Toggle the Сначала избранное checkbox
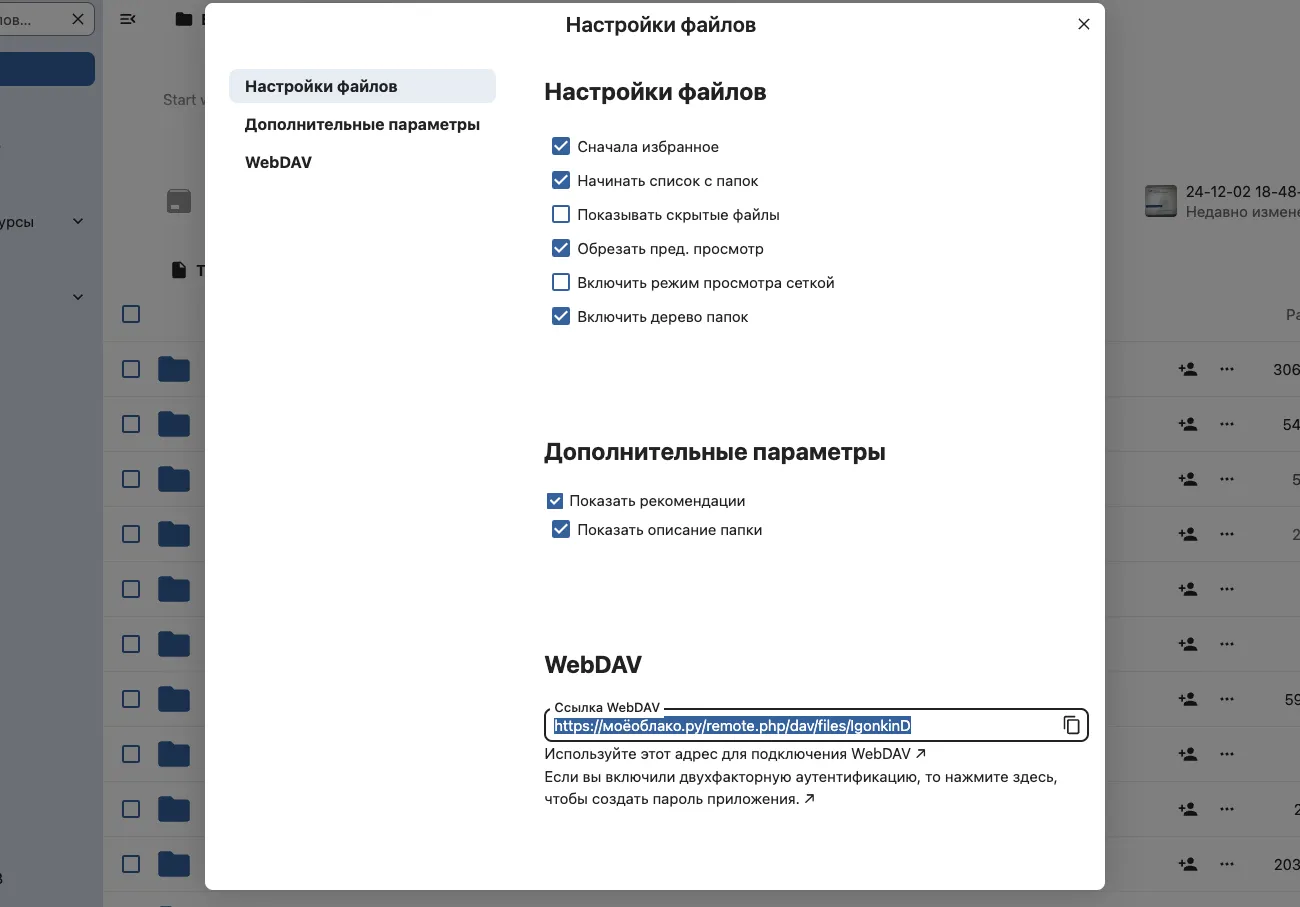The image size is (1300, 907). tap(561, 147)
